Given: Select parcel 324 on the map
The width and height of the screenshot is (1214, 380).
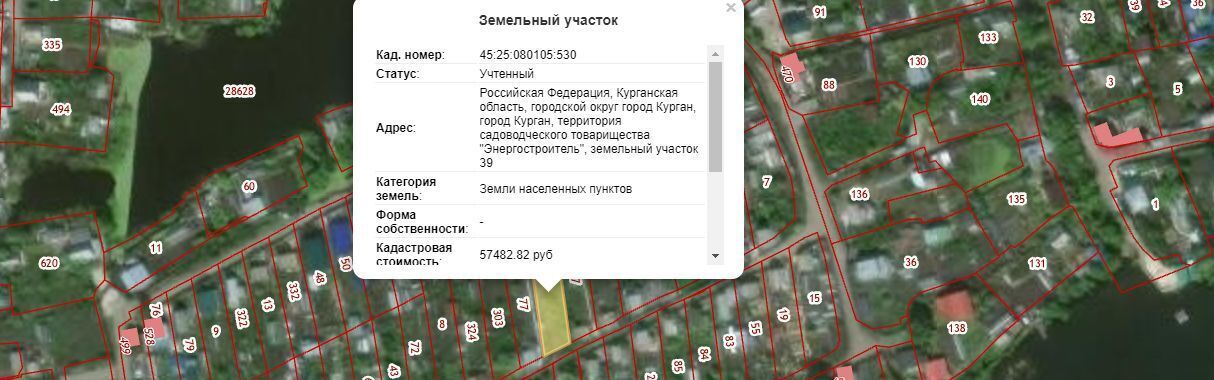Looking at the screenshot, I should (x=471, y=331).
